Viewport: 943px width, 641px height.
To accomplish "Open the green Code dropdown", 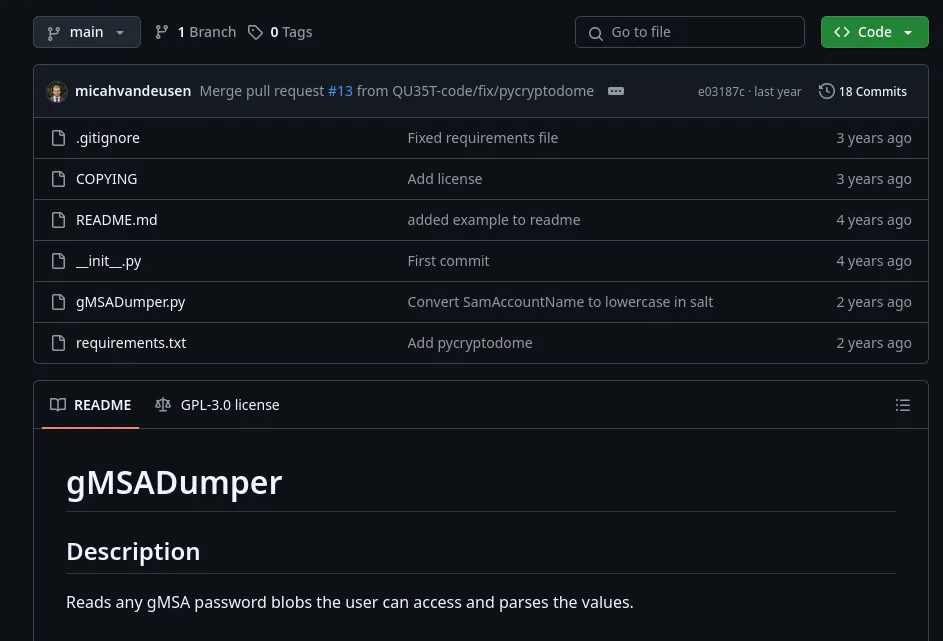I will click(x=873, y=32).
